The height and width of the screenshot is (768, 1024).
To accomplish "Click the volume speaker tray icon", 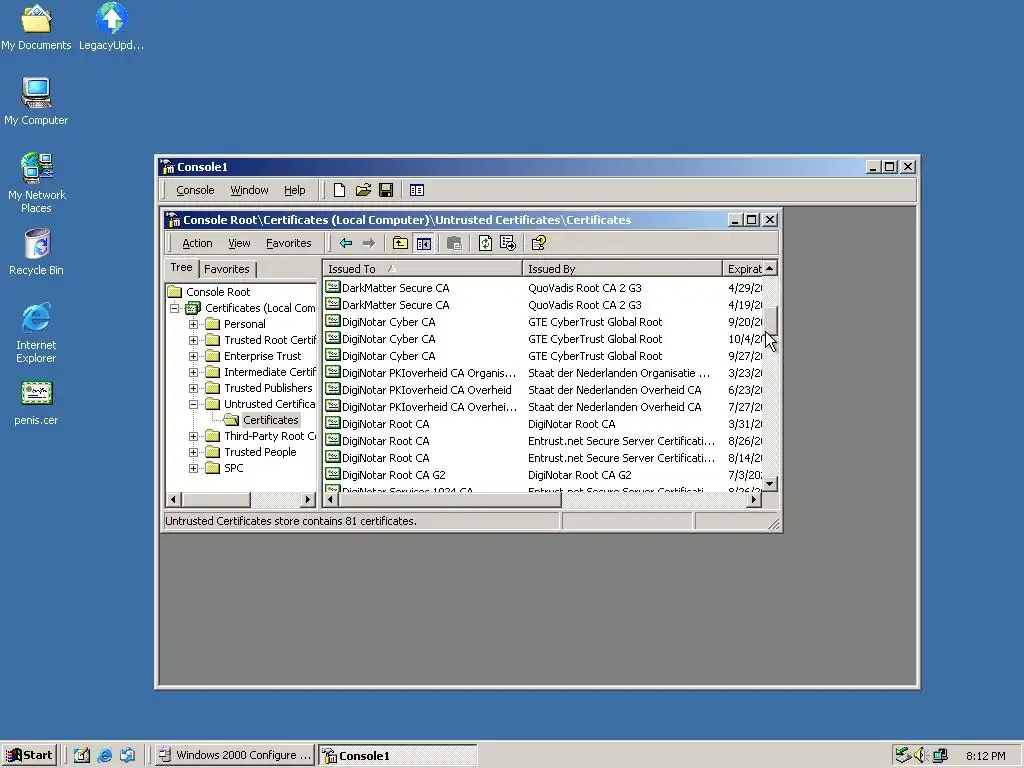I will click(921, 755).
